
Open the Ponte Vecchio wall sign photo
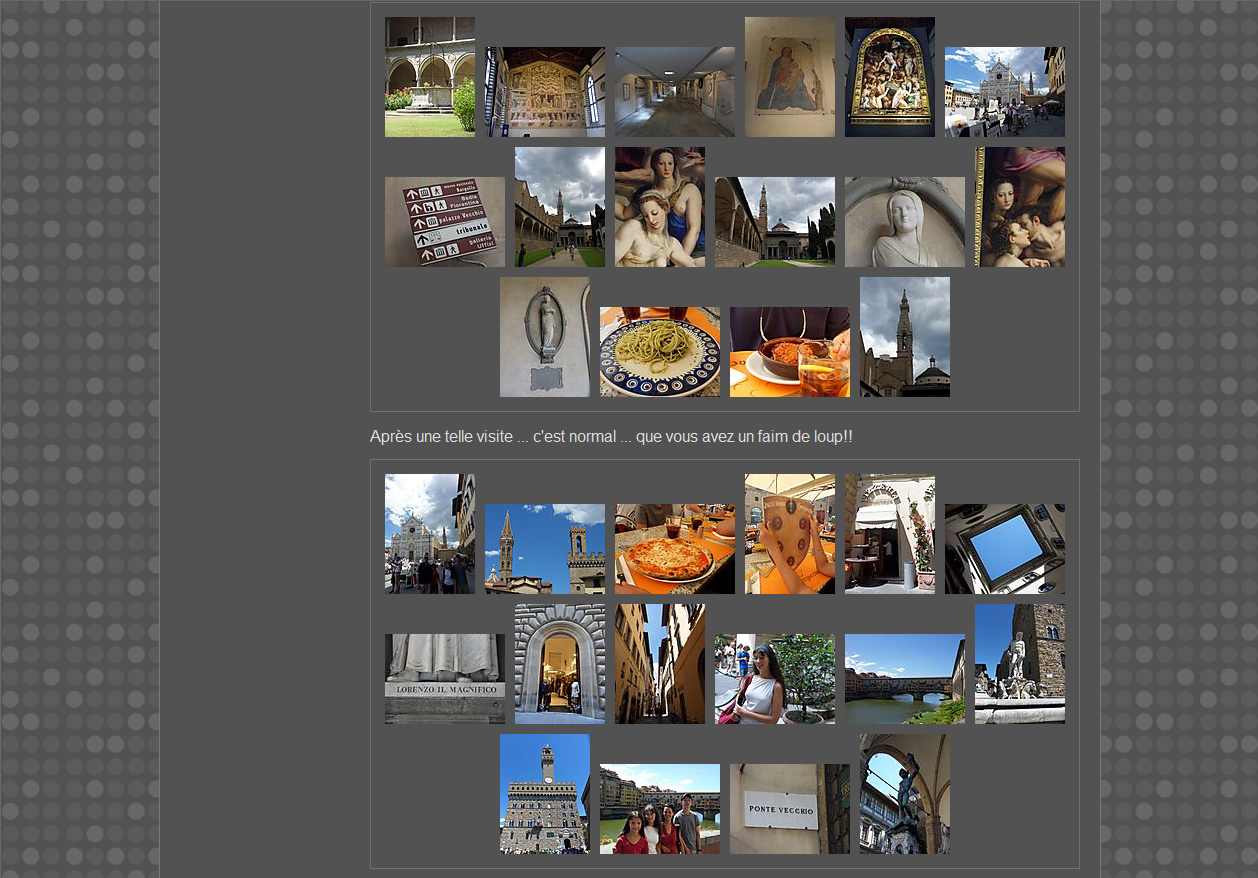point(789,809)
